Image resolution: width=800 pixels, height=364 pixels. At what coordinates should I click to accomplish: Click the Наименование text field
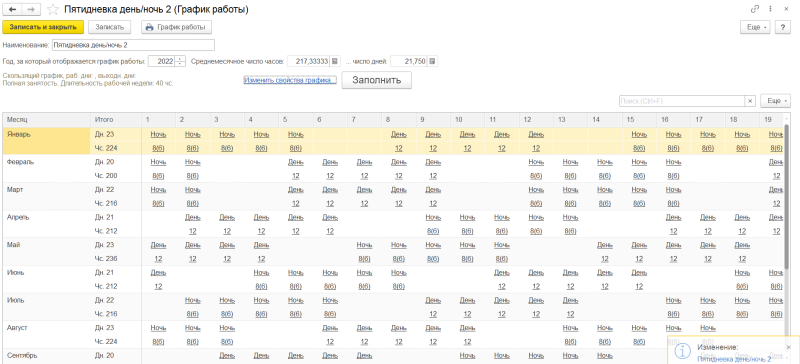click(133, 45)
